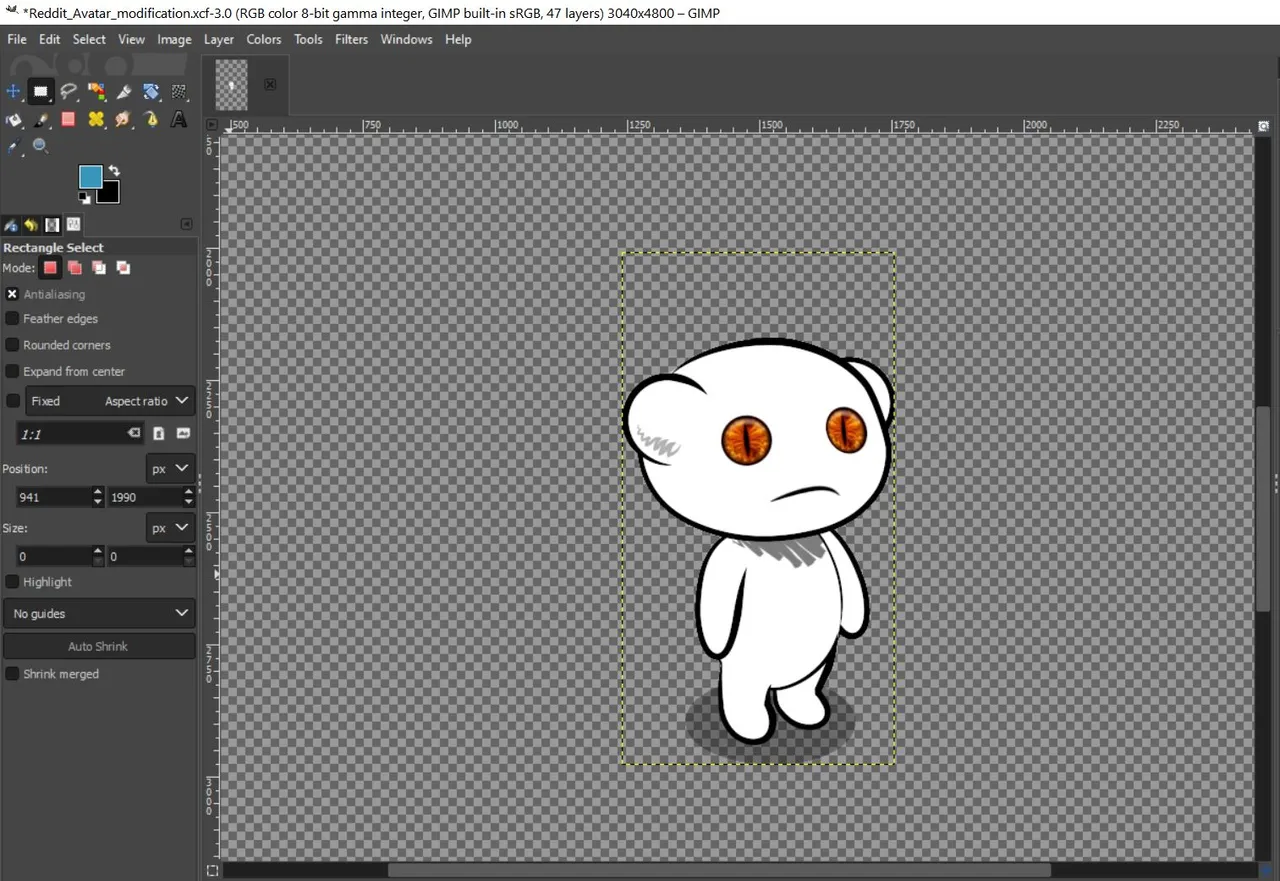Set selection mode to Subtract
Viewport: 1280px width, 881px height.
tap(99, 268)
